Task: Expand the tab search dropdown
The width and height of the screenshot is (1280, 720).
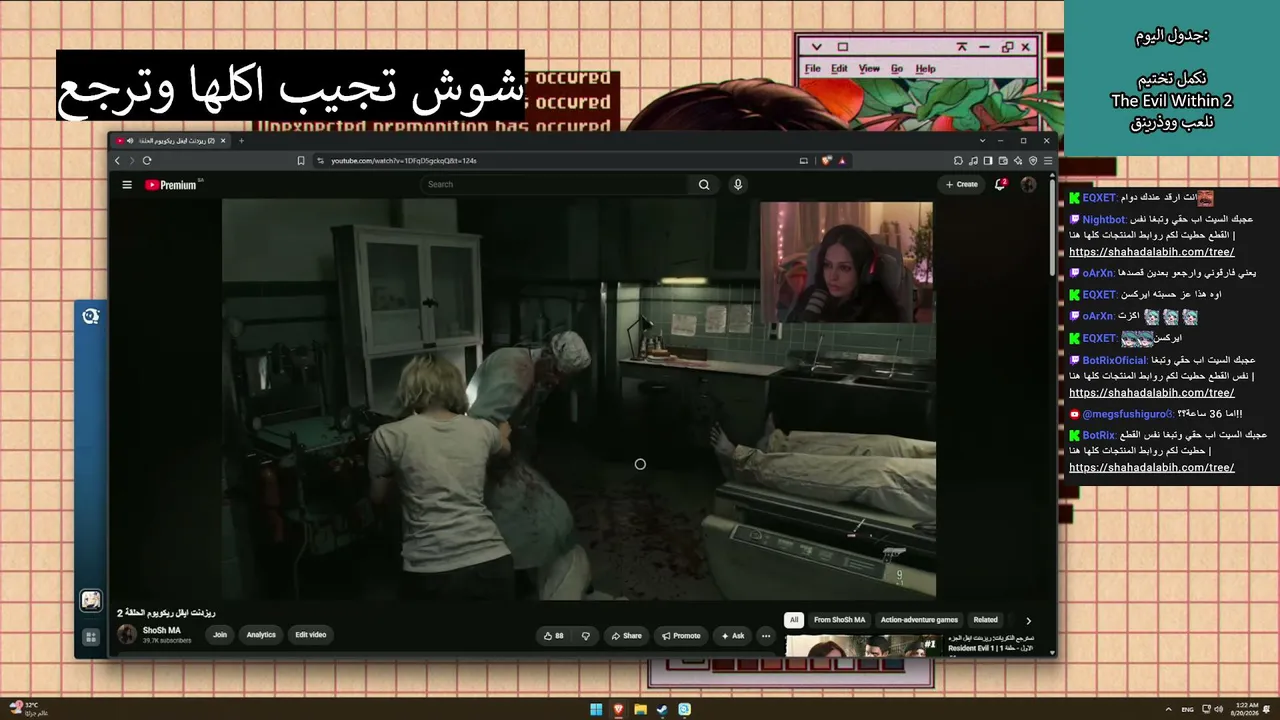Action: (x=983, y=141)
